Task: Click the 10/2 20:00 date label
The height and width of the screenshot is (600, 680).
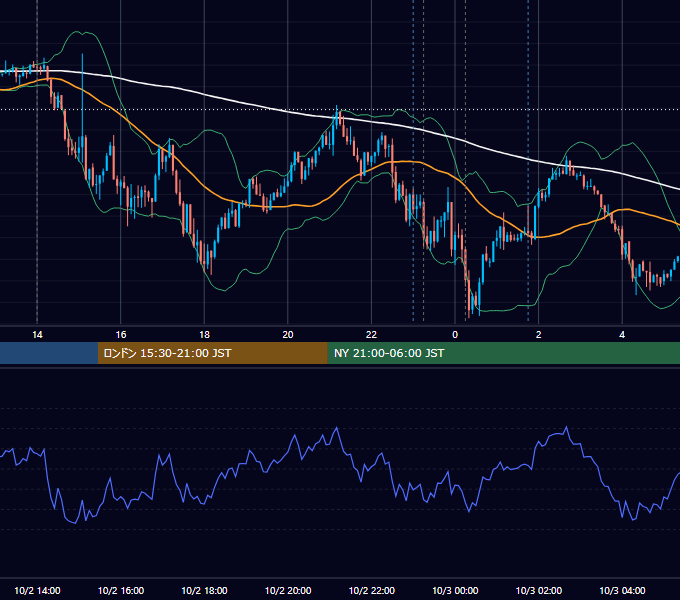Action: [288, 590]
